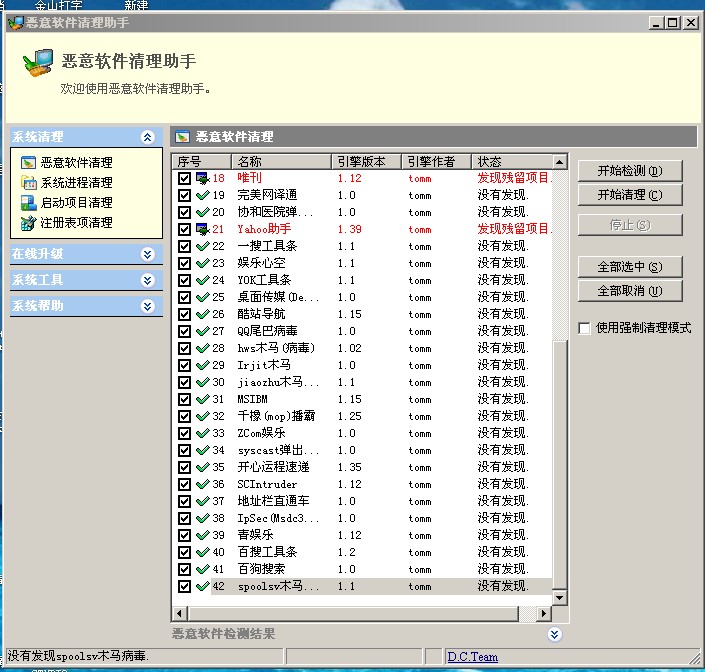Screen dimensions: 705x672
Task: Click the warning icon on row 21 Yahoo助手
Action: [x=203, y=229]
